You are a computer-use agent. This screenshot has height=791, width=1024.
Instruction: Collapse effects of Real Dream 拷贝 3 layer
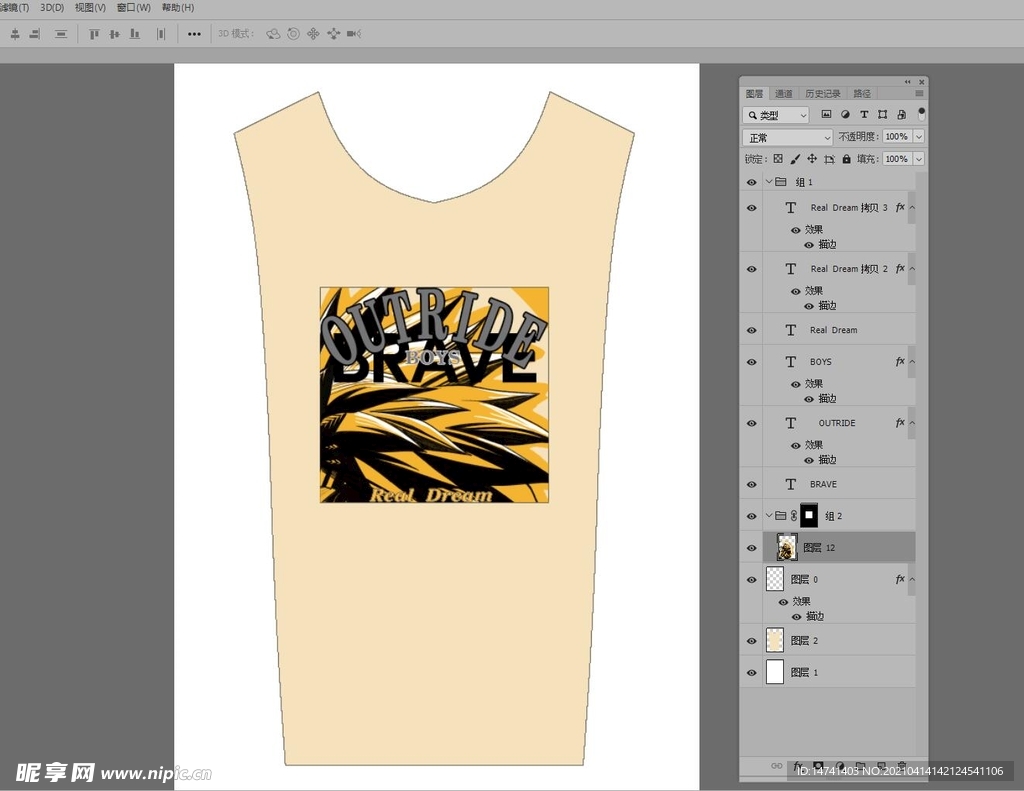912,208
